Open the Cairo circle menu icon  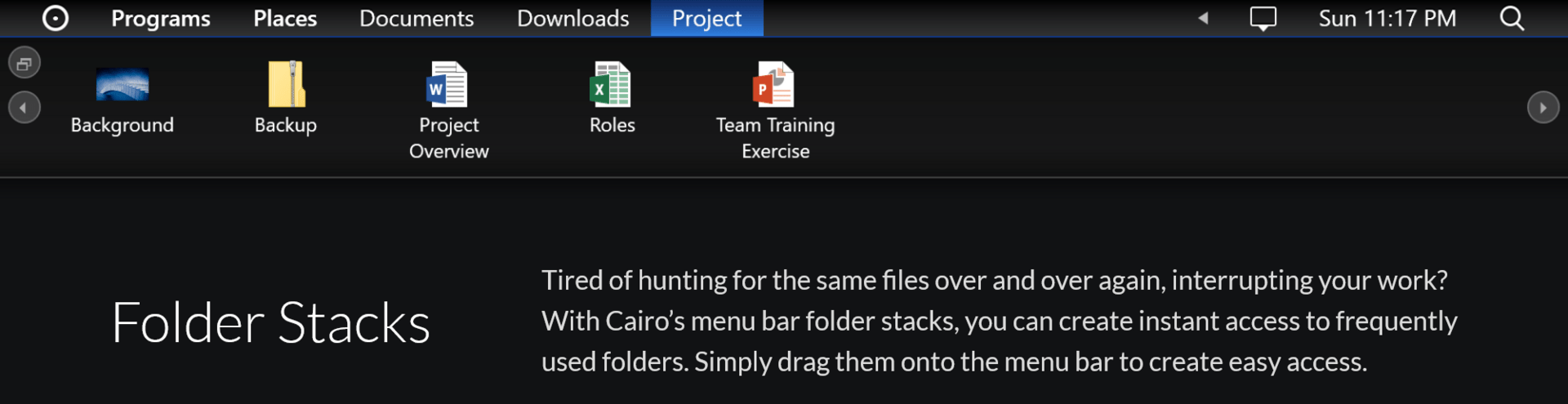coord(55,18)
